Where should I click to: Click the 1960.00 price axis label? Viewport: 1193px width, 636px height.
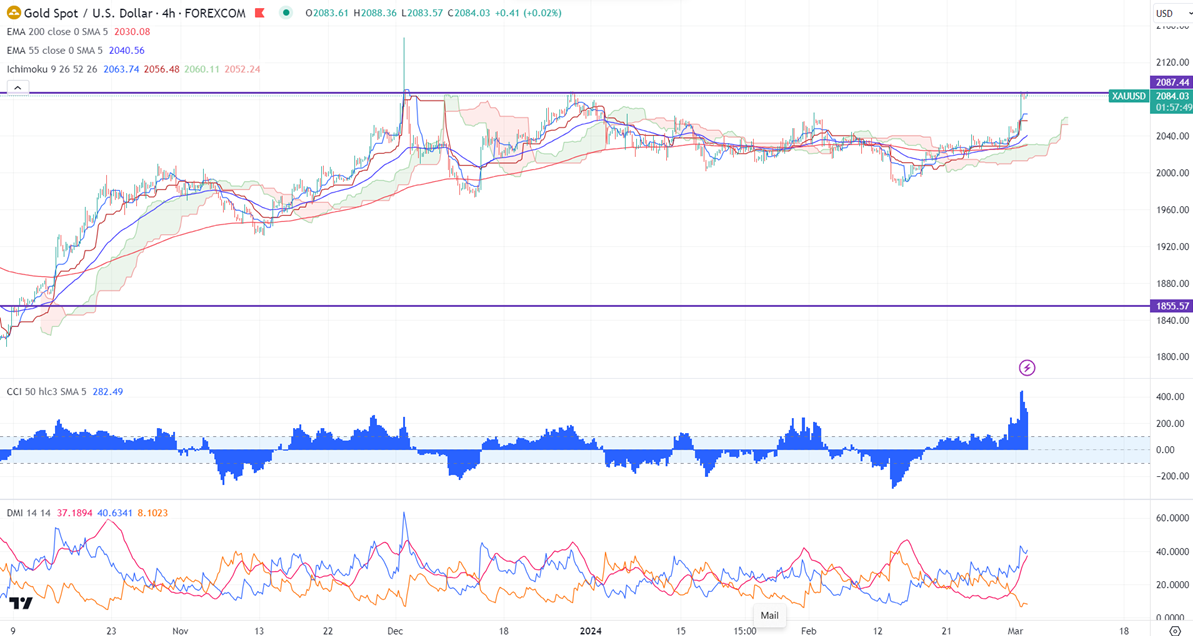coord(1172,210)
